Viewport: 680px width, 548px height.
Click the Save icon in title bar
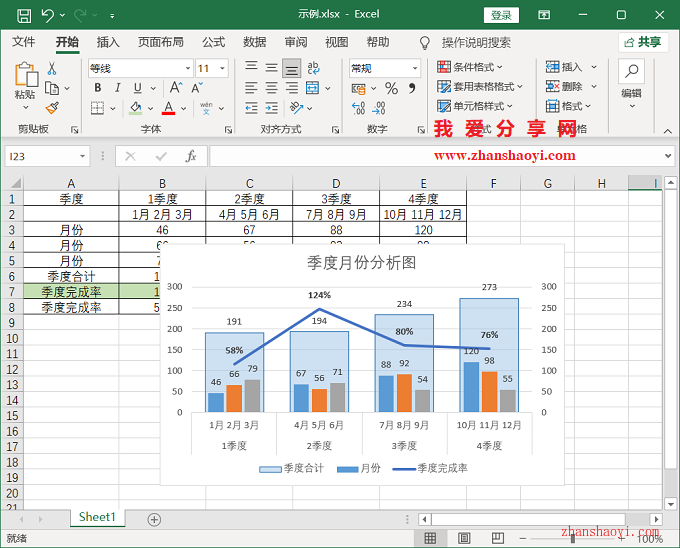(x=24, y=16)
